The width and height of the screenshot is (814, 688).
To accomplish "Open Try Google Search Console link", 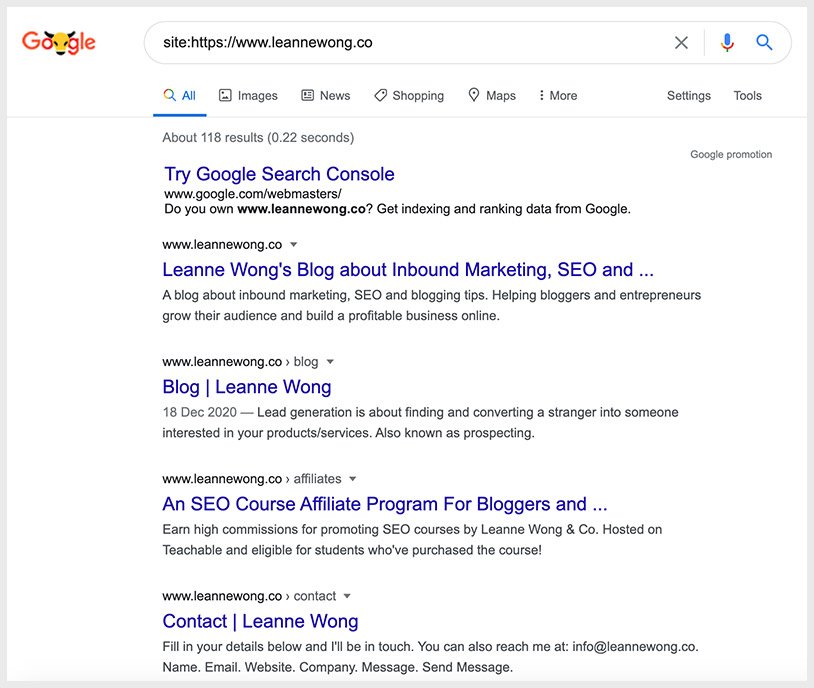I will (279, 174).
